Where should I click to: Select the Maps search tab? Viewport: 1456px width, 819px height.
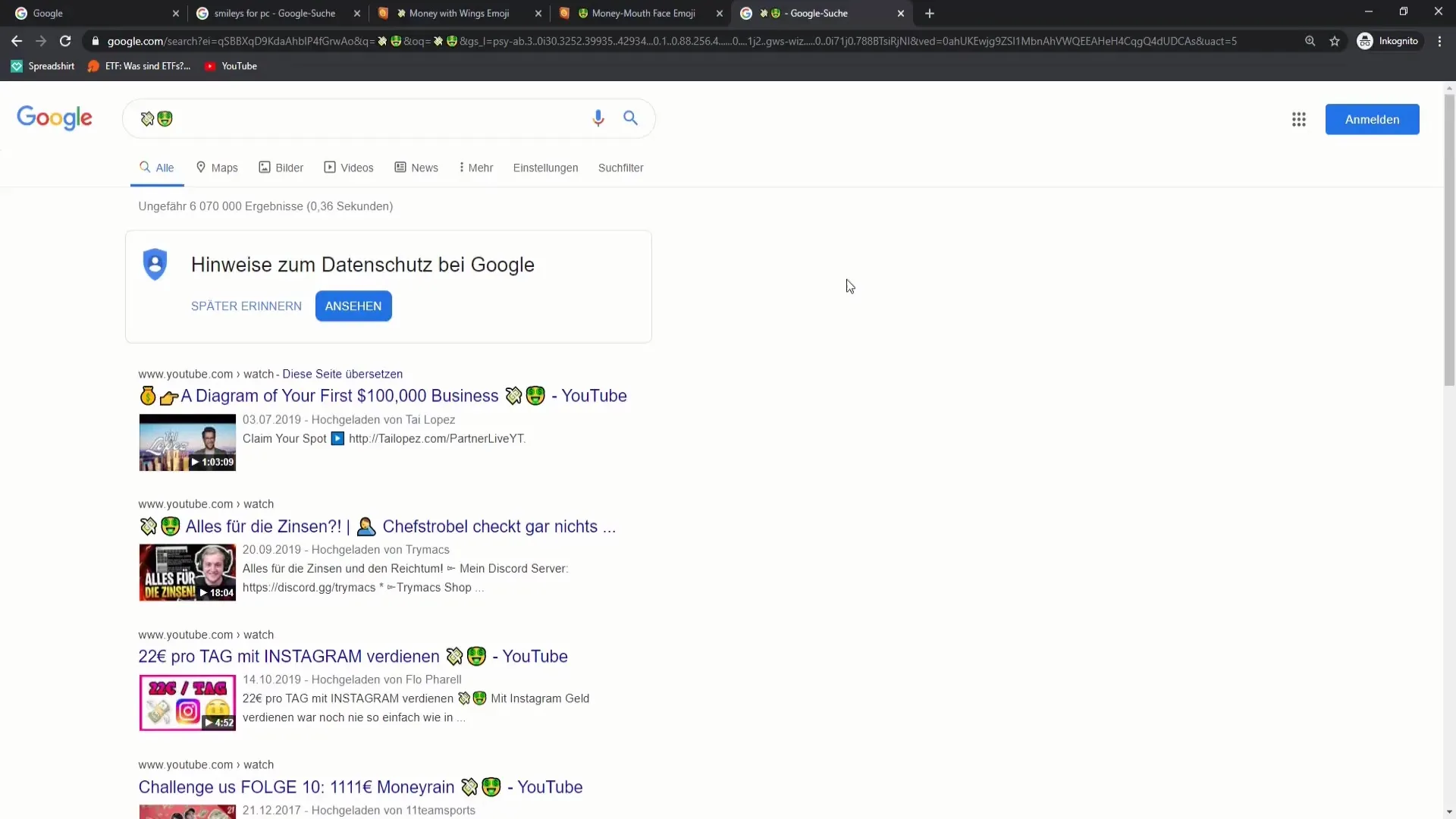click(x=217, y=168)
